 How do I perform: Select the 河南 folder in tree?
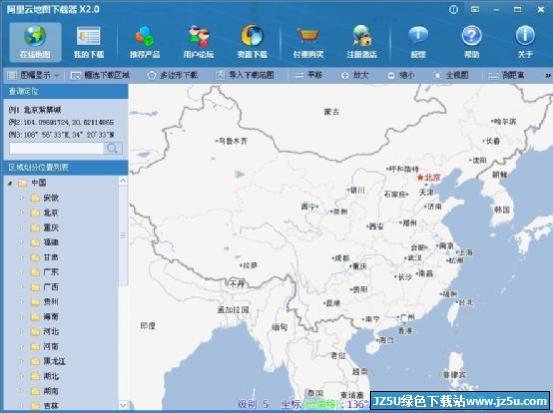44,346
